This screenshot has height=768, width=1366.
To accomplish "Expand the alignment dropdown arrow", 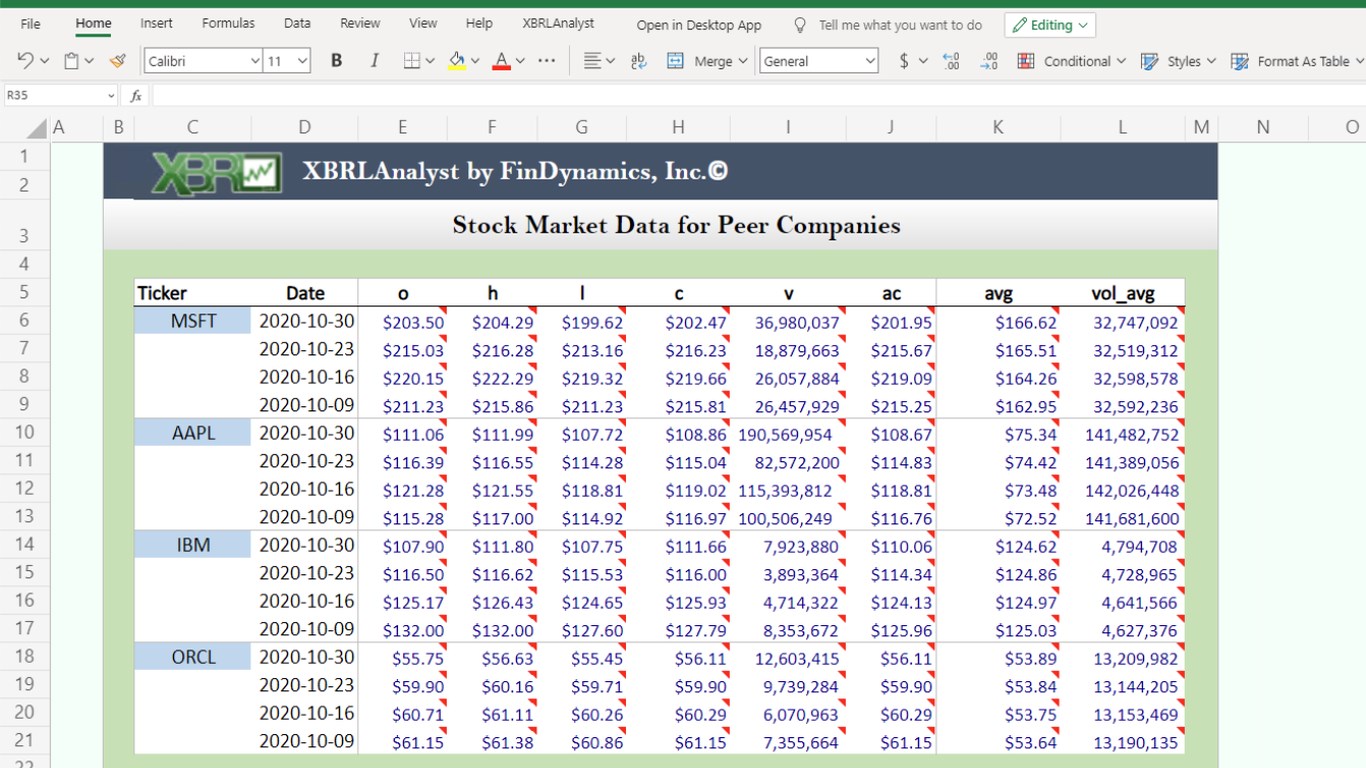I will point(610,61).
